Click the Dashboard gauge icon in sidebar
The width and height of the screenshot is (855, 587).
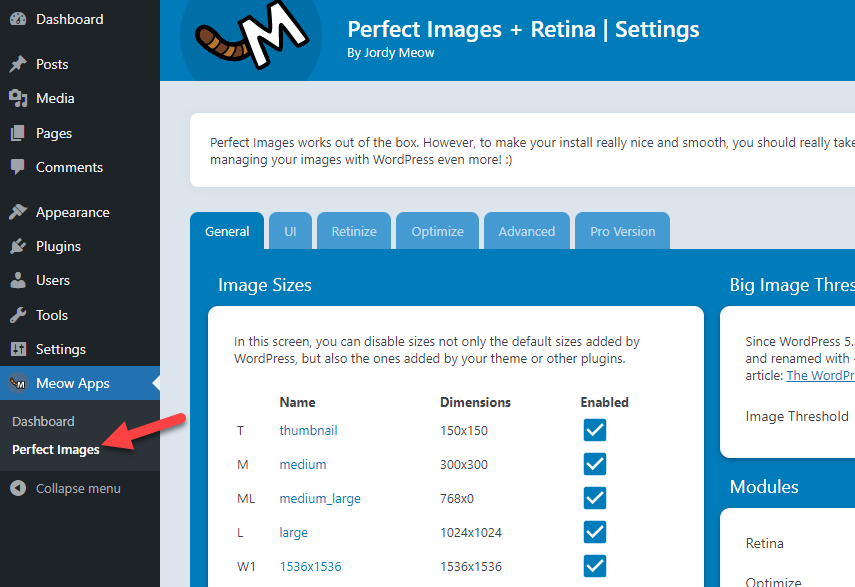click(18, 19)
